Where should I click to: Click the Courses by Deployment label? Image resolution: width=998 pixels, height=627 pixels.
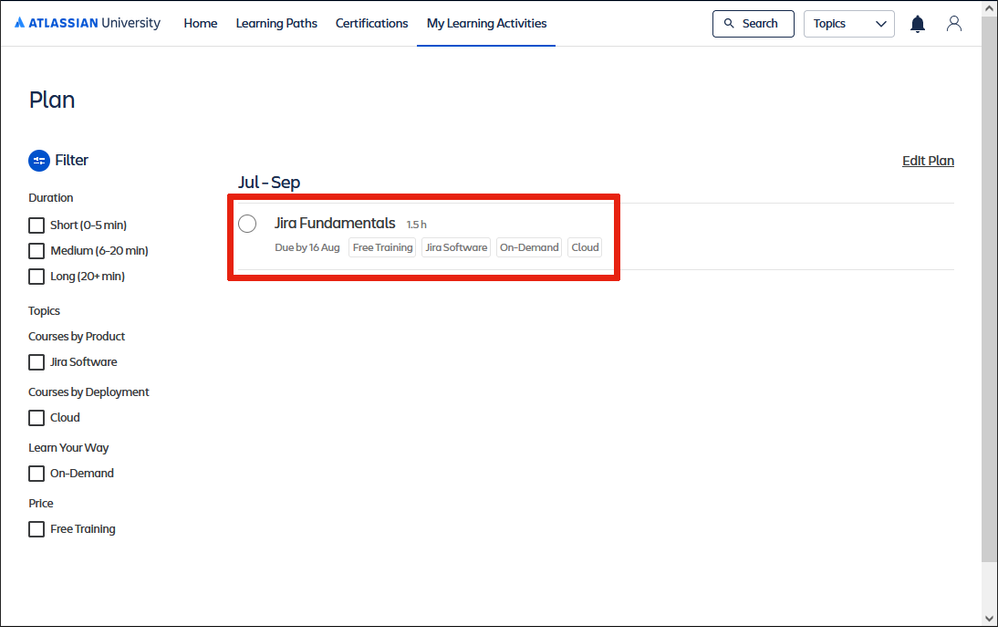point(88,391)
